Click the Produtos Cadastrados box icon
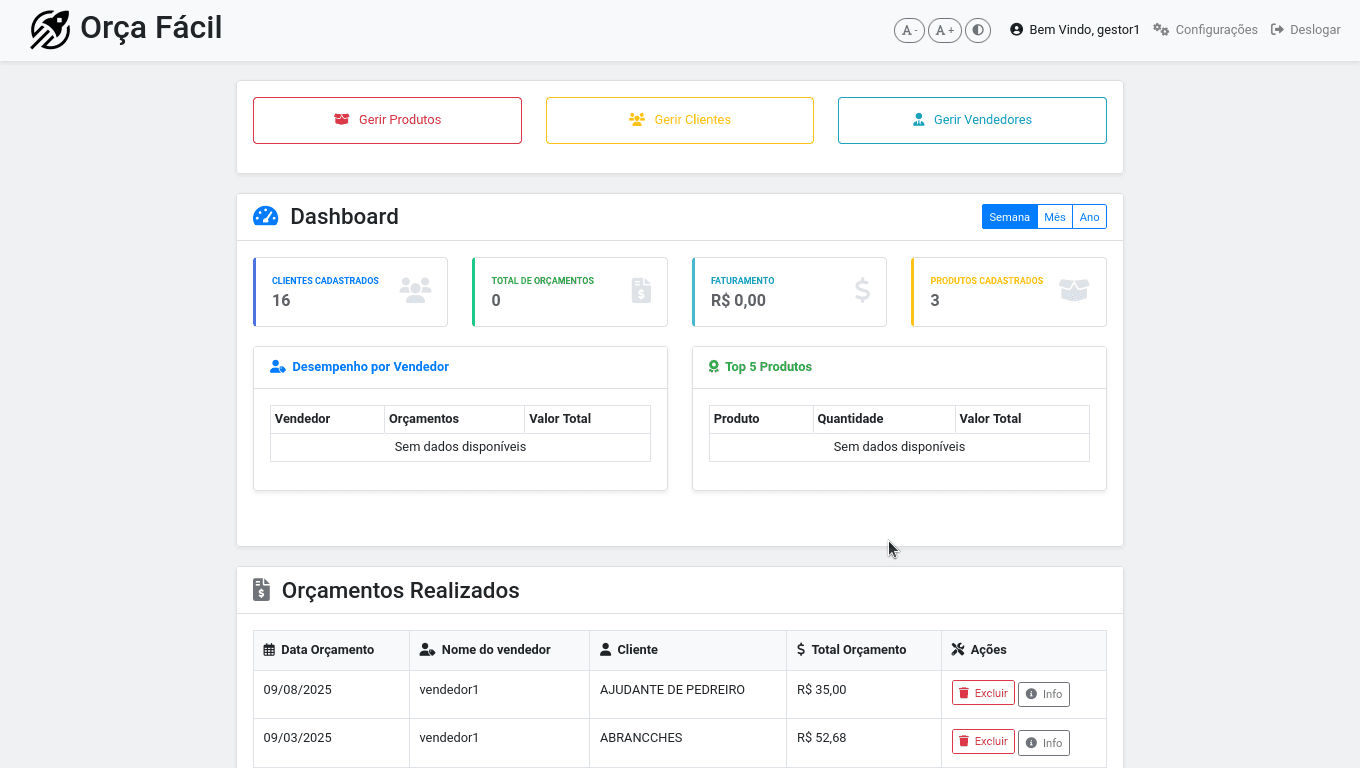 click(x=1073, y=291)
